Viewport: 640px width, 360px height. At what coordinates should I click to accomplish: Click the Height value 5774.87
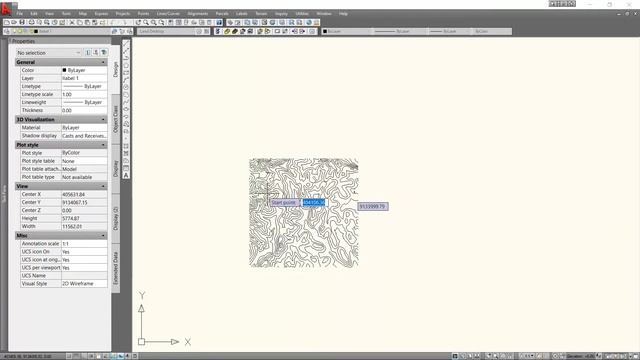coord(84,218)
